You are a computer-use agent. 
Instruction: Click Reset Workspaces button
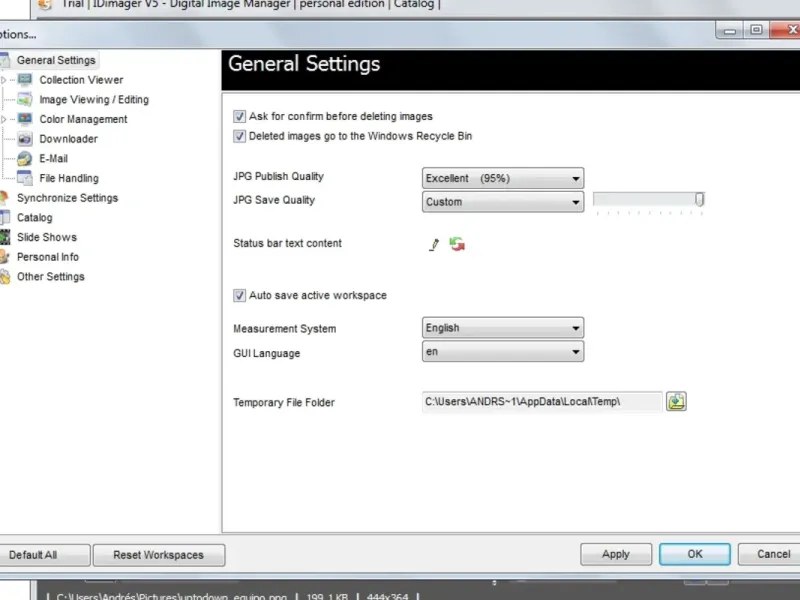coord(159,555)
